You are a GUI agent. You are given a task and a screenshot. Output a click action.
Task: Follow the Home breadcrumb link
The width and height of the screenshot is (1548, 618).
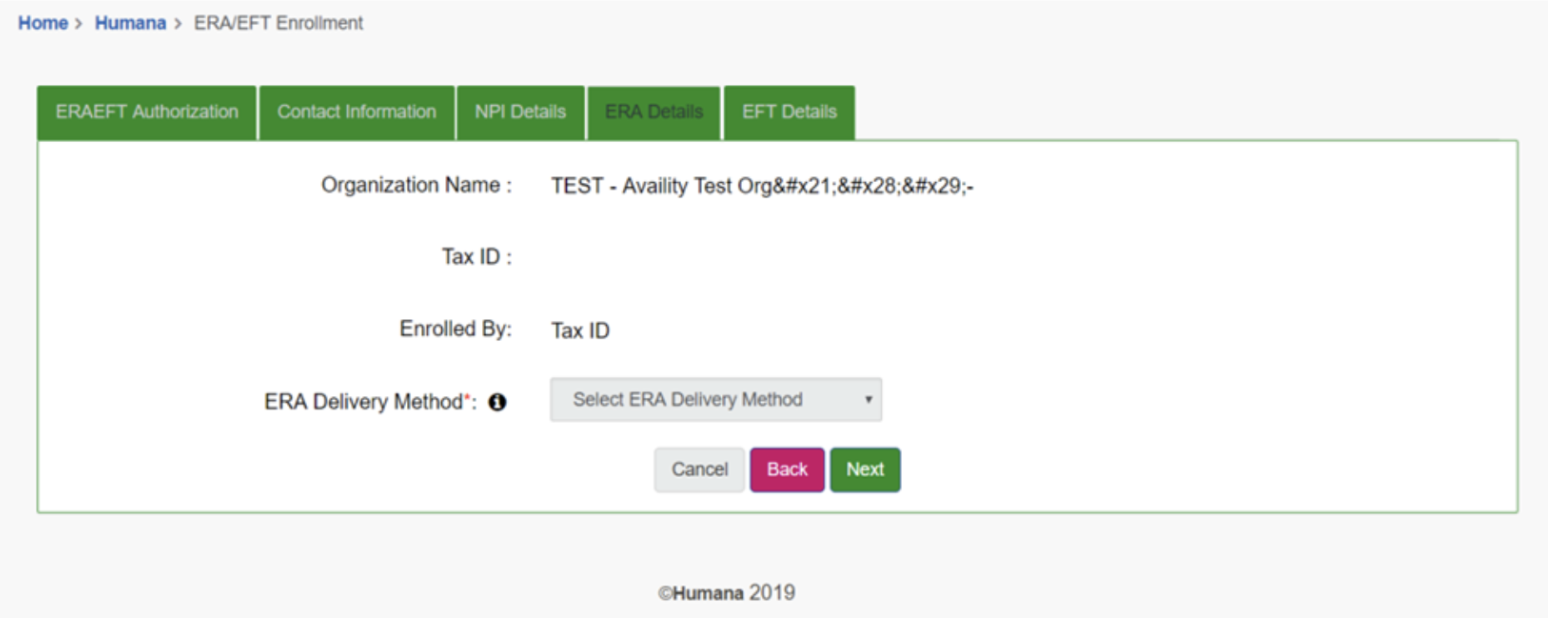43,23
